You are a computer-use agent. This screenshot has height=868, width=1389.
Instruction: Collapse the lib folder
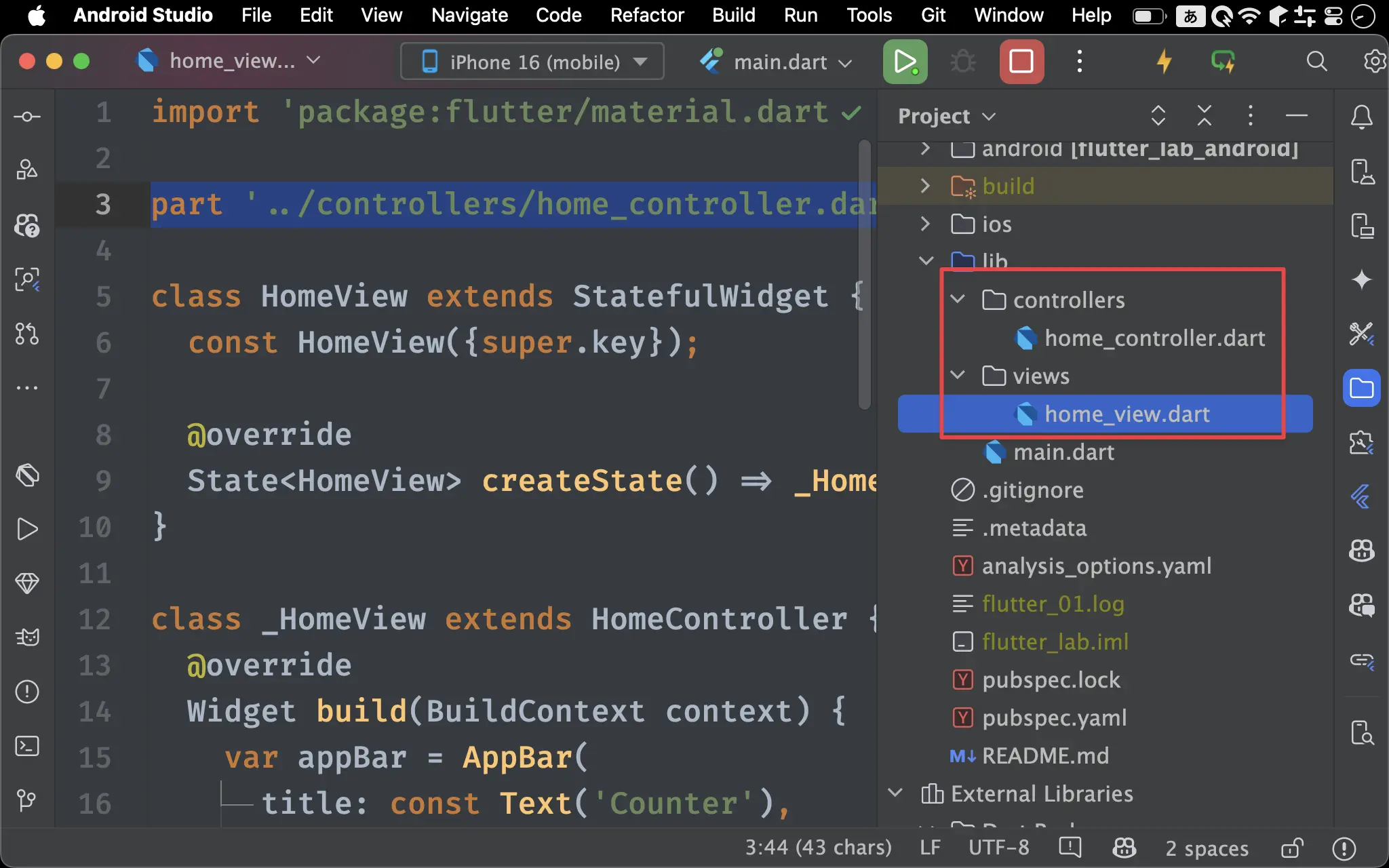coord(925,260)
